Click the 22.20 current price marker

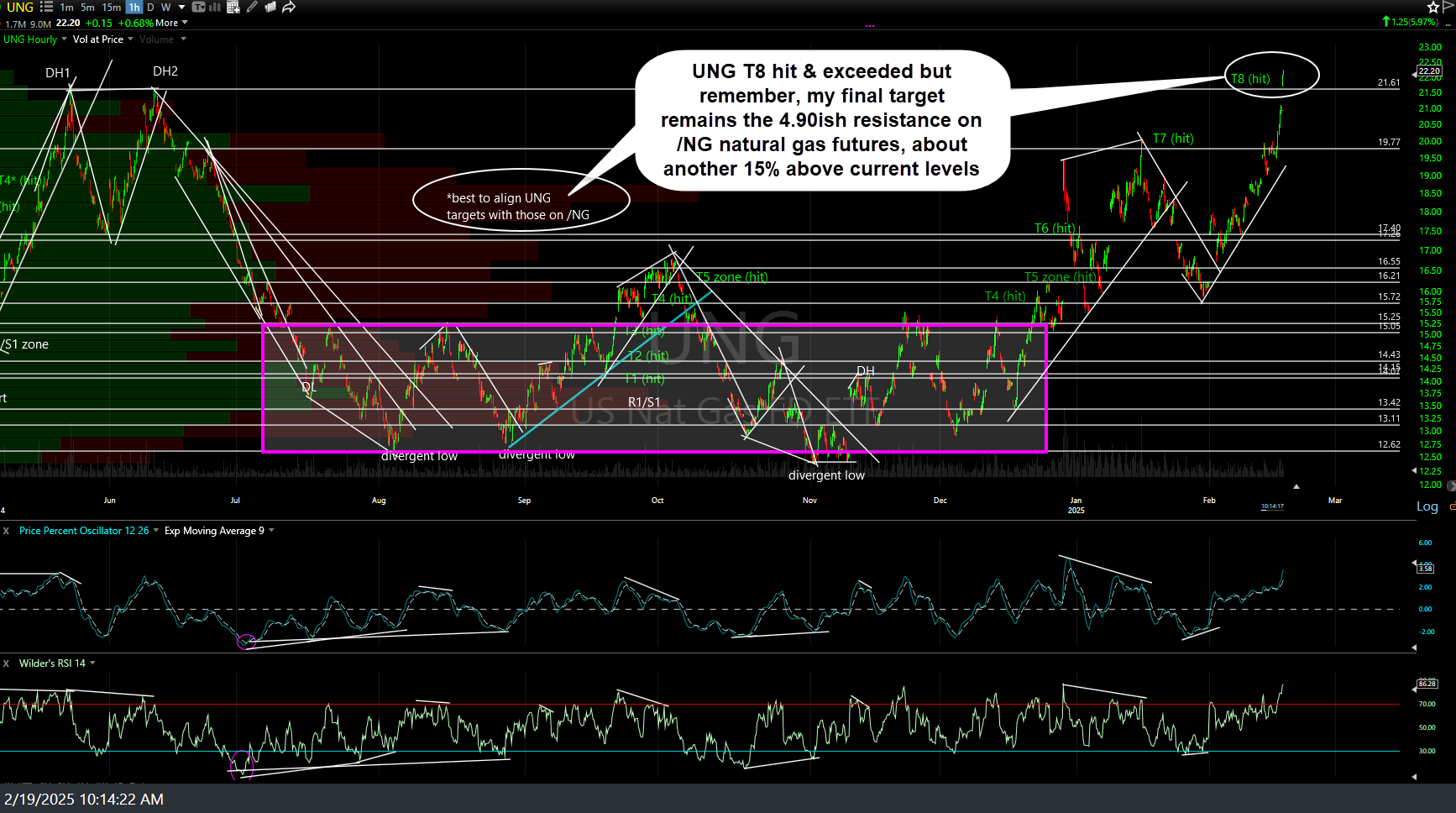1428,71
